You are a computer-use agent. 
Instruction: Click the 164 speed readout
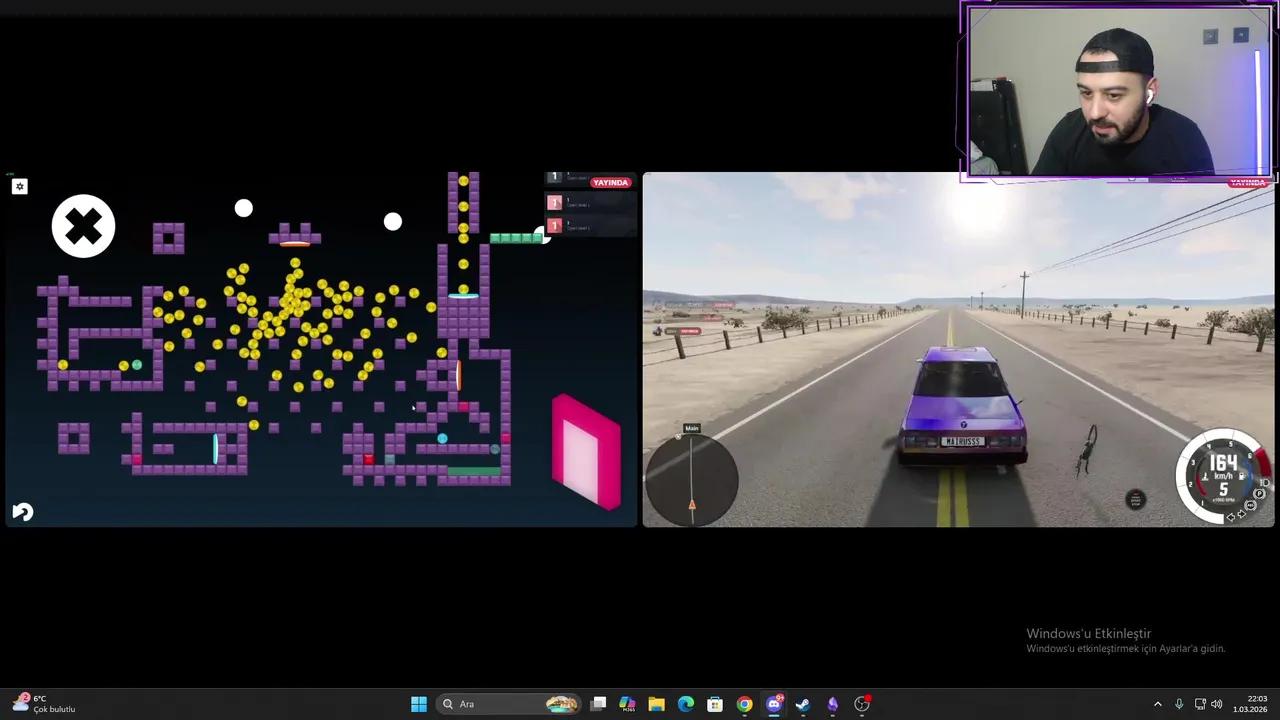1224,463
